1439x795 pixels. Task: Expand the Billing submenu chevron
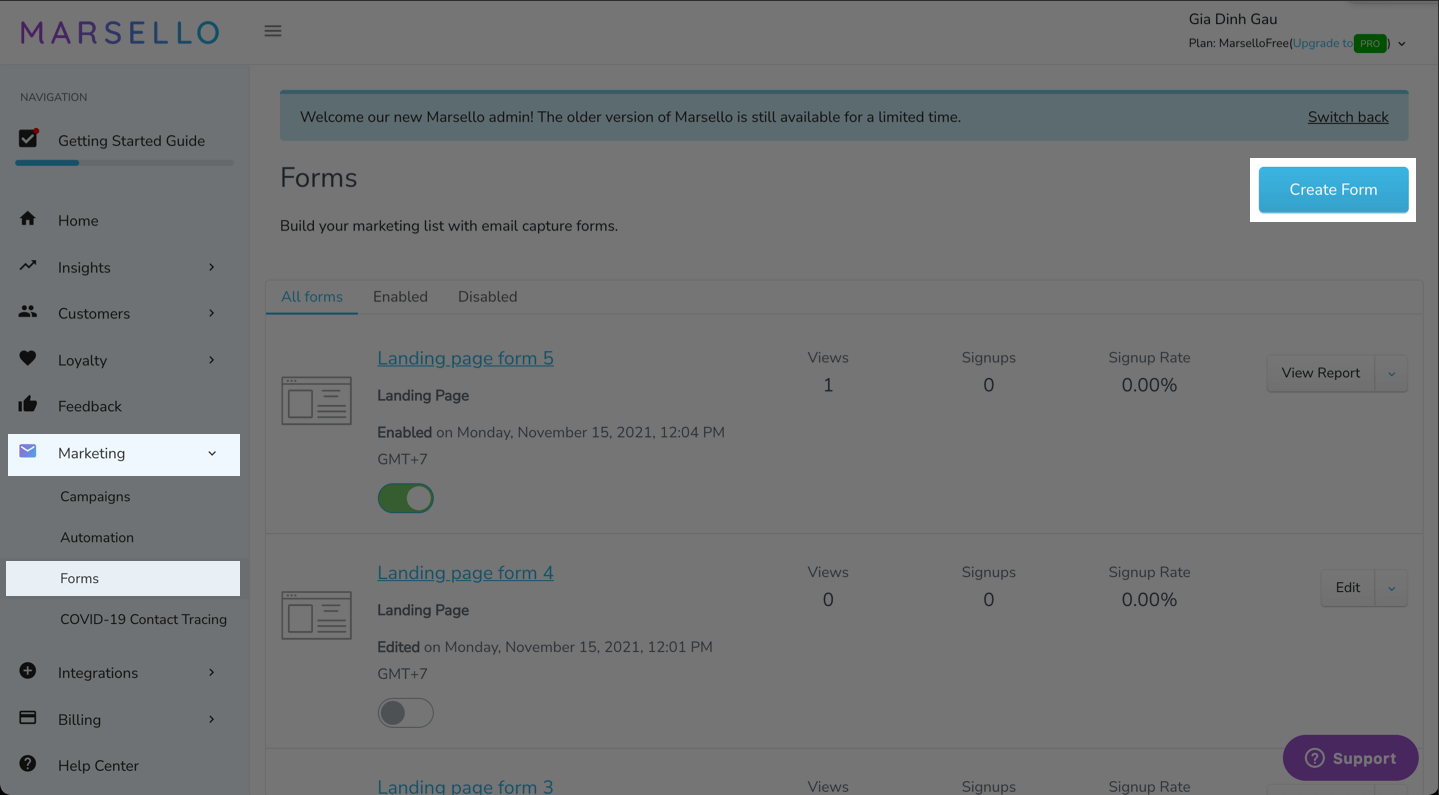point(212,719)
